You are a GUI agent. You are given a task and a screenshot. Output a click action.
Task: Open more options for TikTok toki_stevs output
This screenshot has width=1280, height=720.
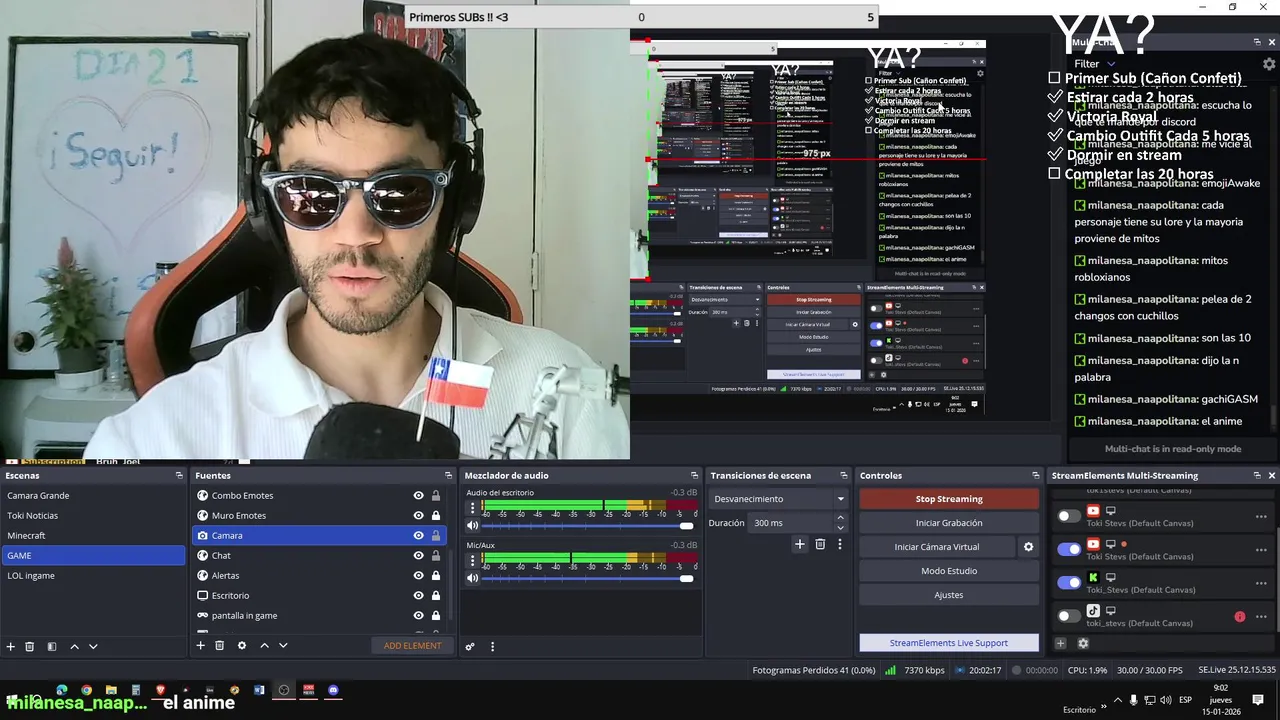pyautogui.click(x=1261, y=616)
